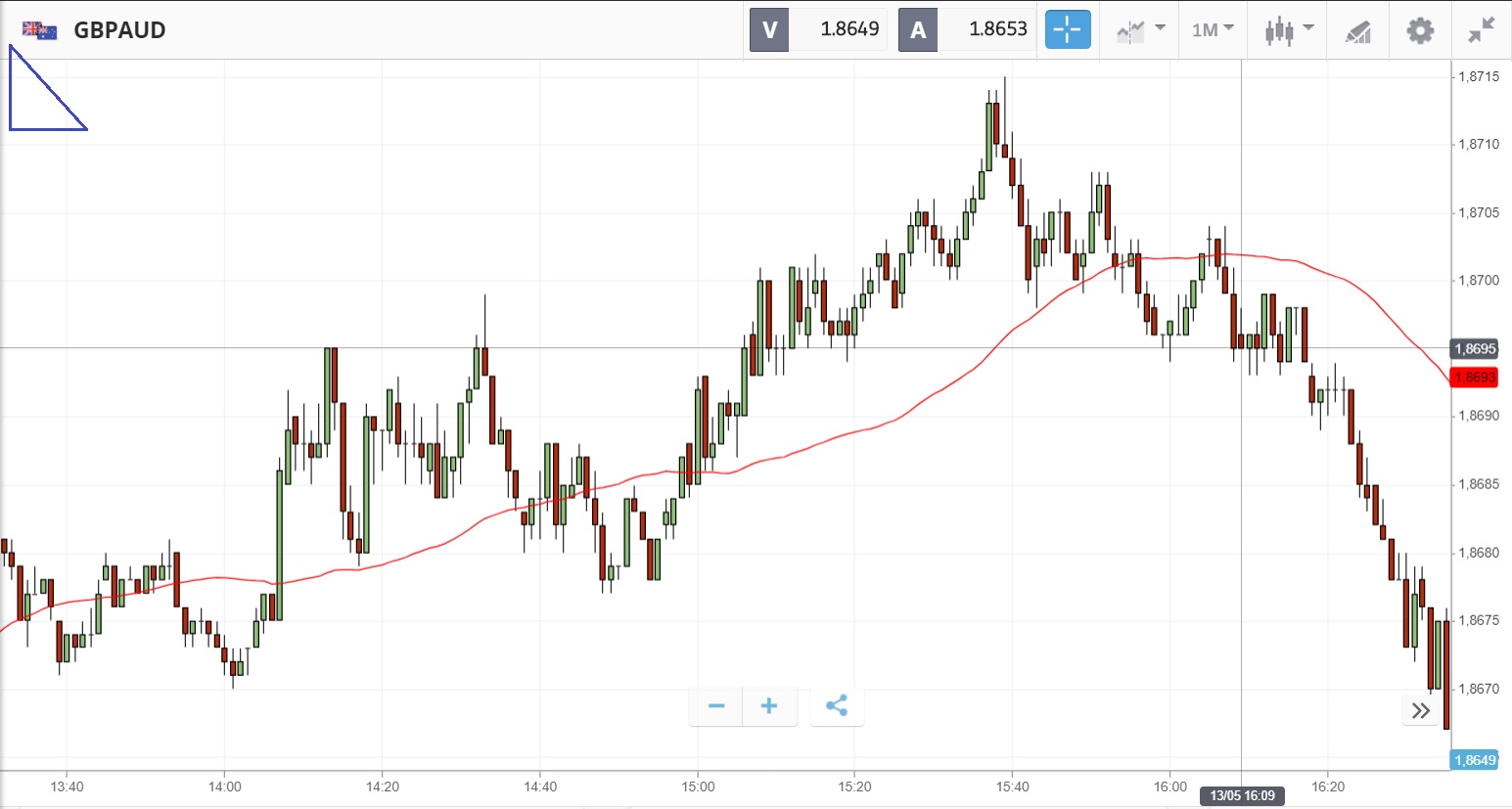Click the GBPAUD flag icon
This screenshot has width=1512, height=809.
39,30
